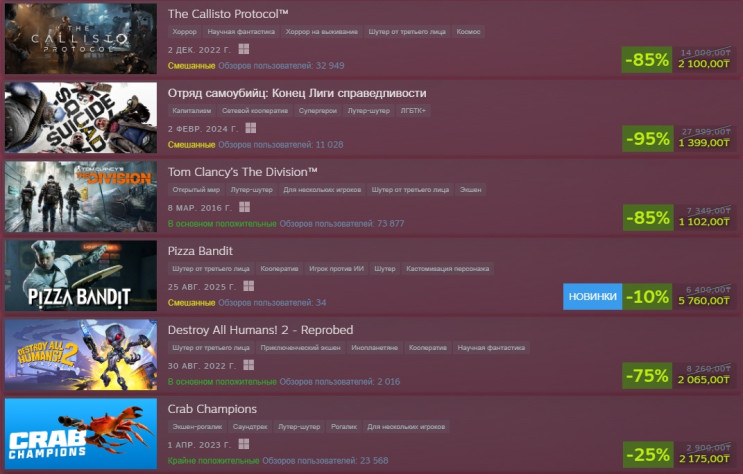The height and width of the screenshot is (474, 743).
Task: Click the -10% discount badge
Action: (x=647, y=297)
